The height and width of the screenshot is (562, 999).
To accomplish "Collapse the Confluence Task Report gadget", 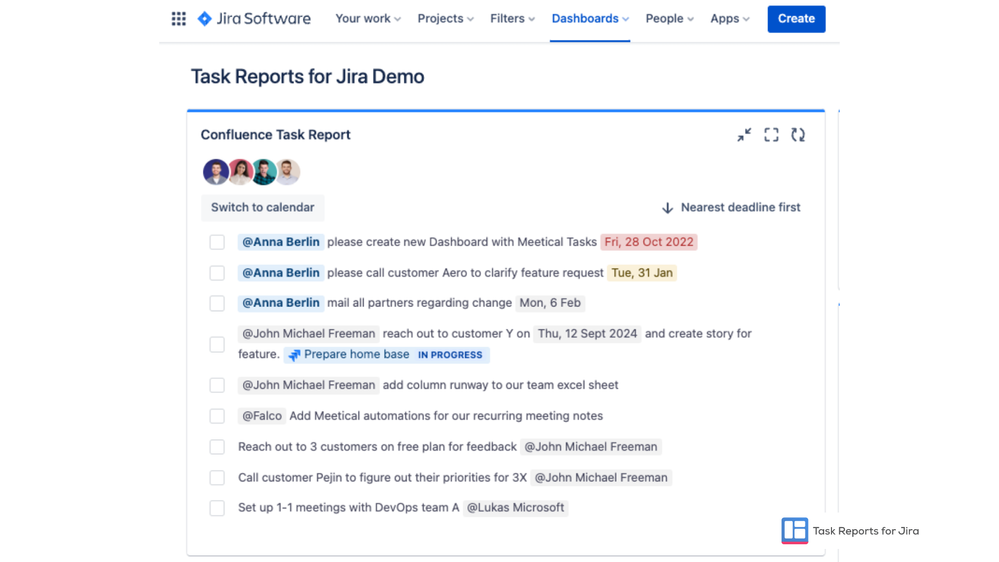I will (x=744, y=135).
